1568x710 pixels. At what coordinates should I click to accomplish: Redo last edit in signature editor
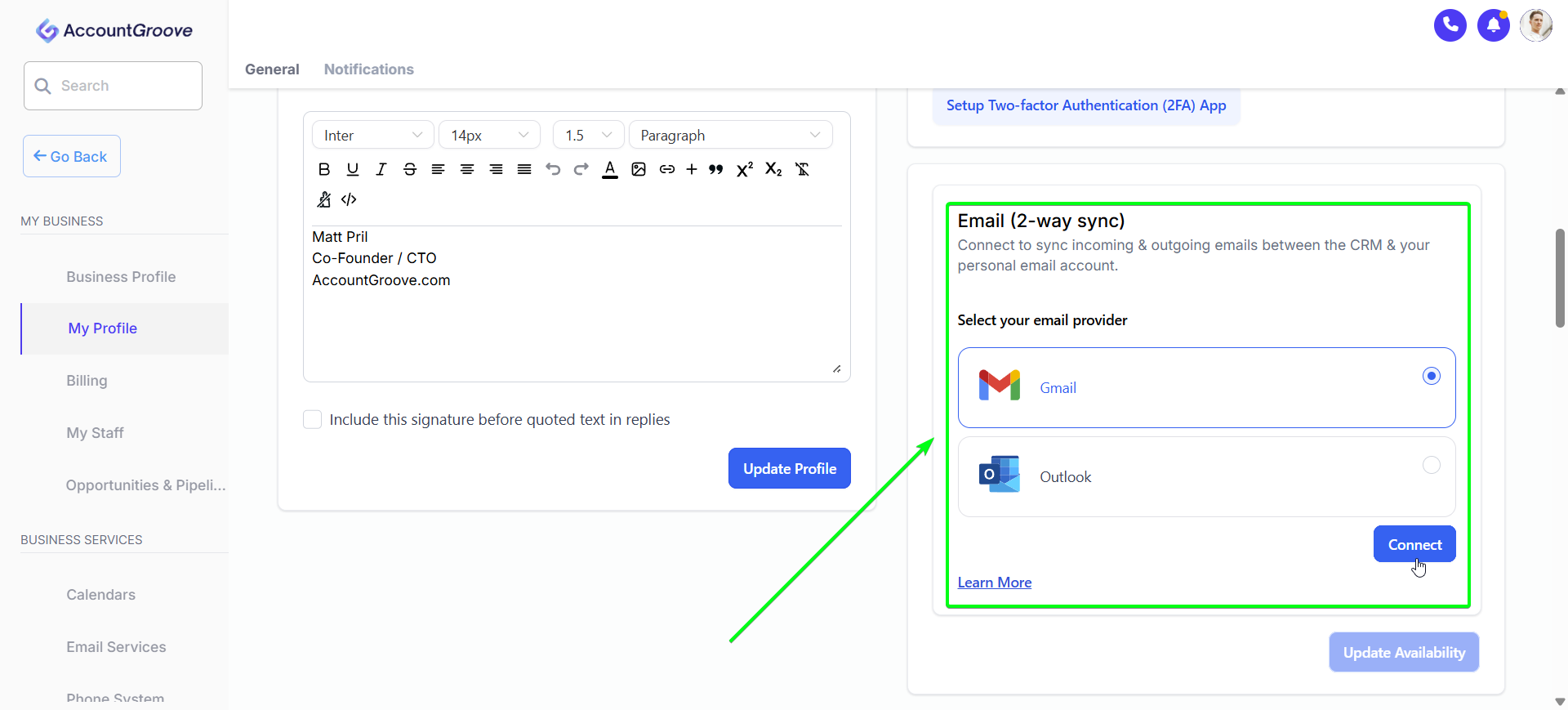[581, 169]
